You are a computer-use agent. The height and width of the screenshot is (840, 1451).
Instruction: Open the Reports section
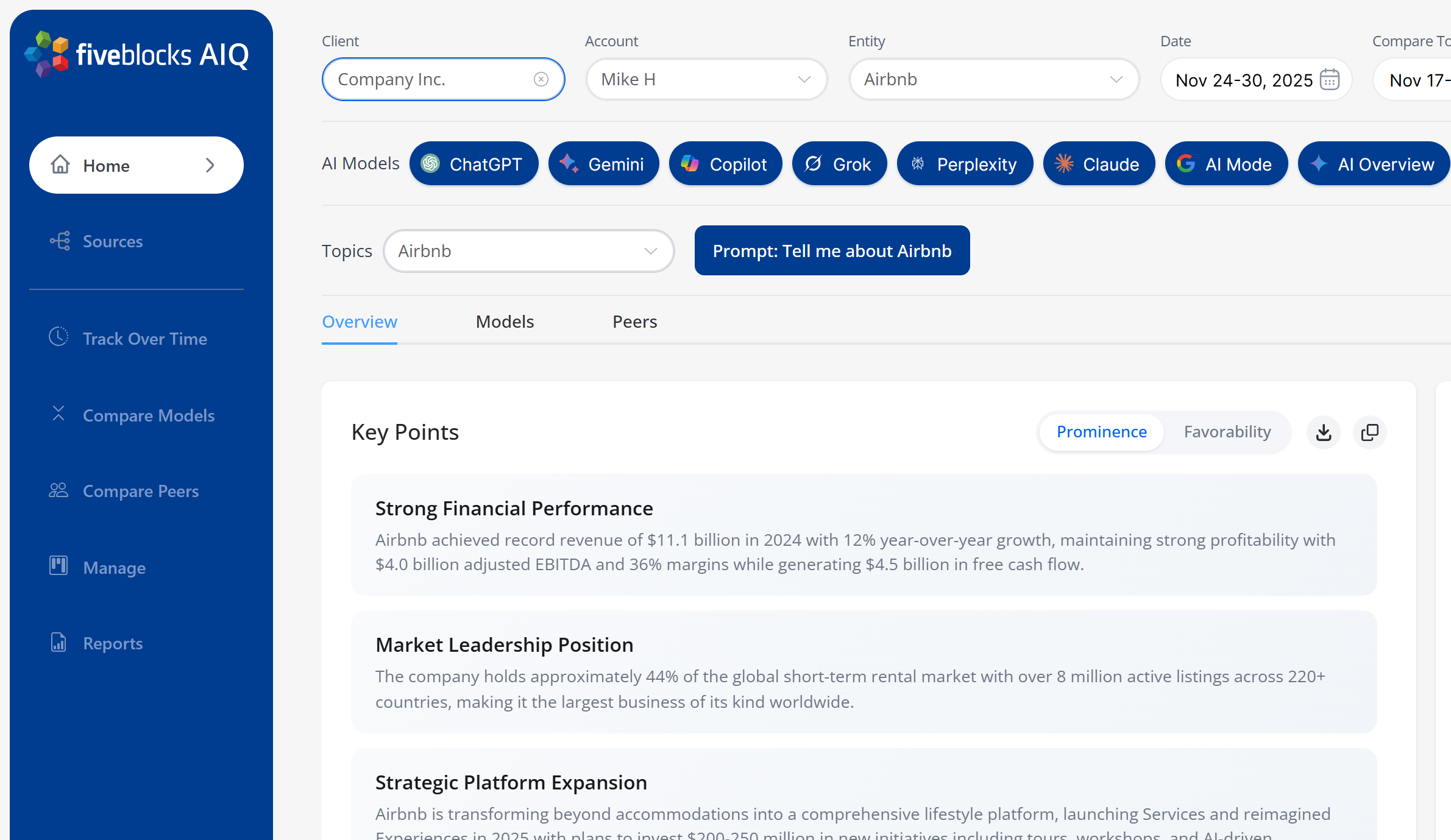113,643
